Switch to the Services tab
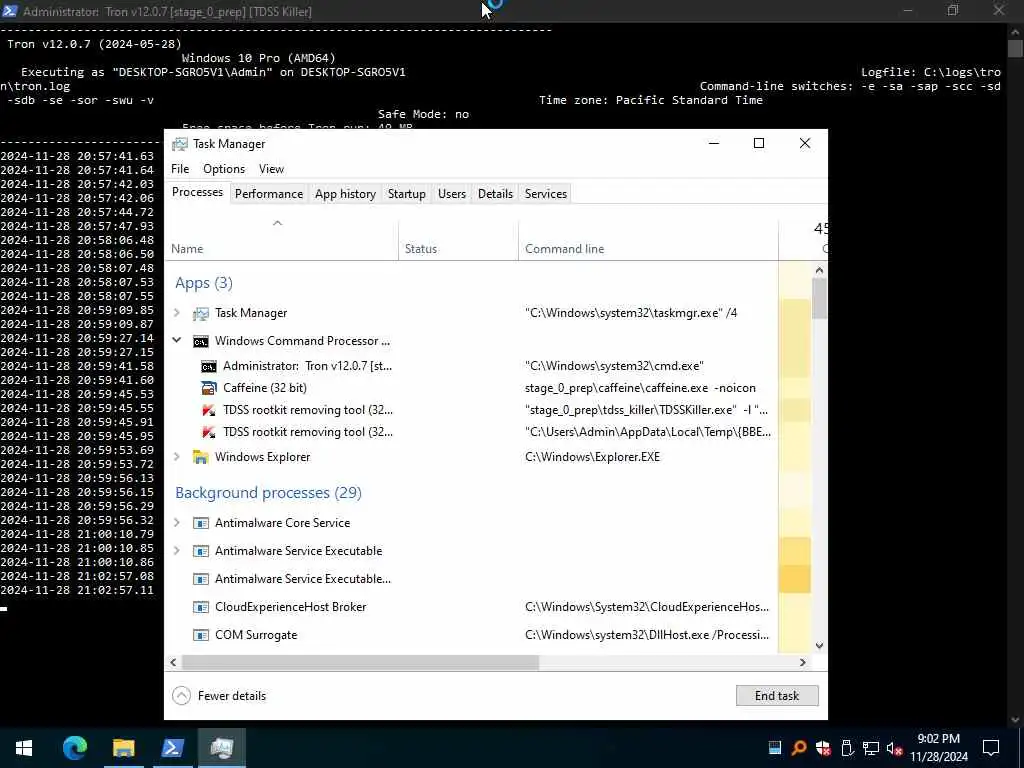The width and height of the screenshot is (1024, 768). (545, 193)
